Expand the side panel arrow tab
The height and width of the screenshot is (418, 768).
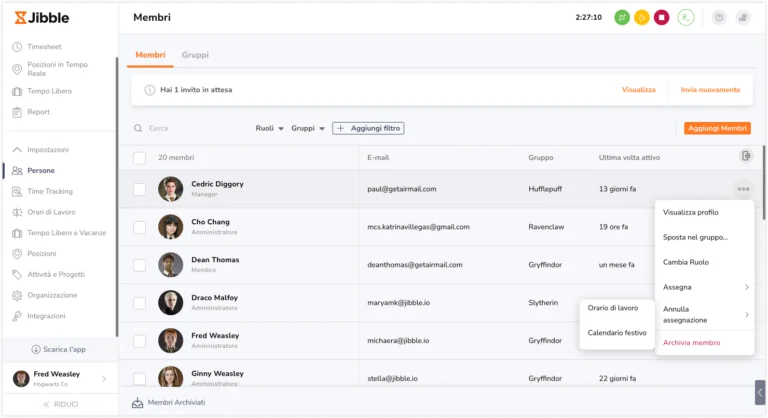760,393
